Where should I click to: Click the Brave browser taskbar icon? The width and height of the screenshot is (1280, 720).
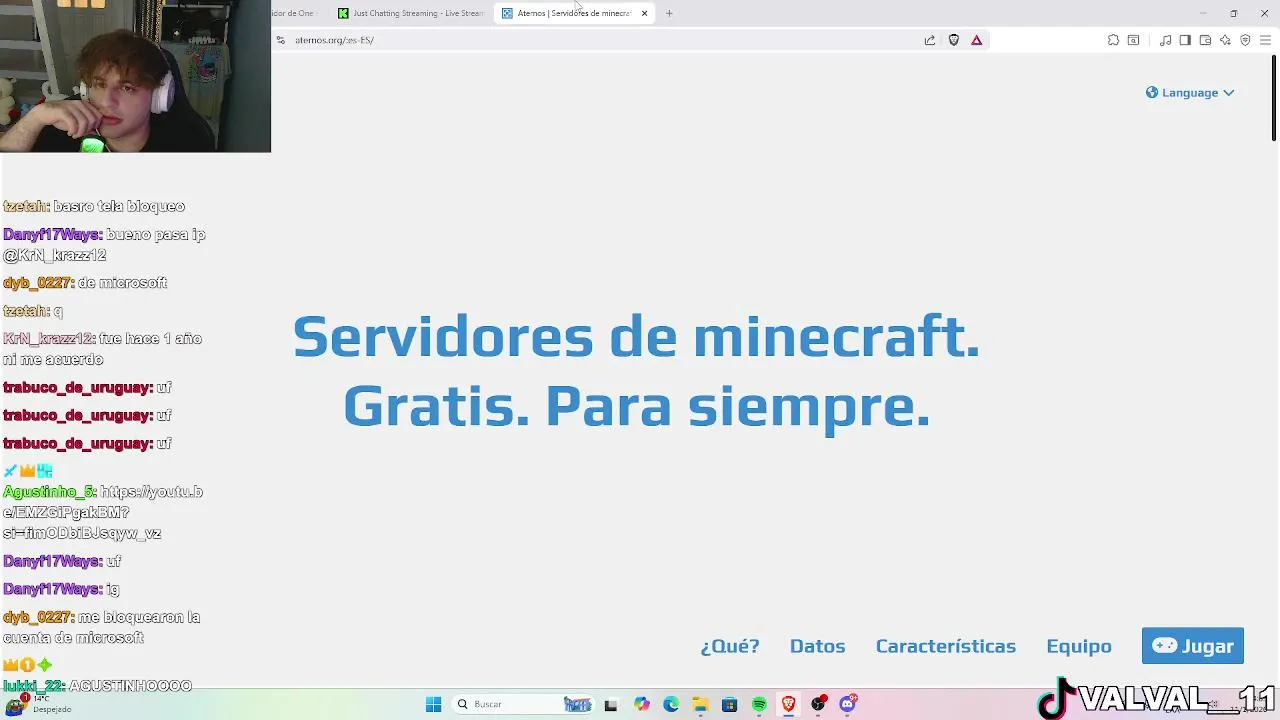click(x=788, y=704)
